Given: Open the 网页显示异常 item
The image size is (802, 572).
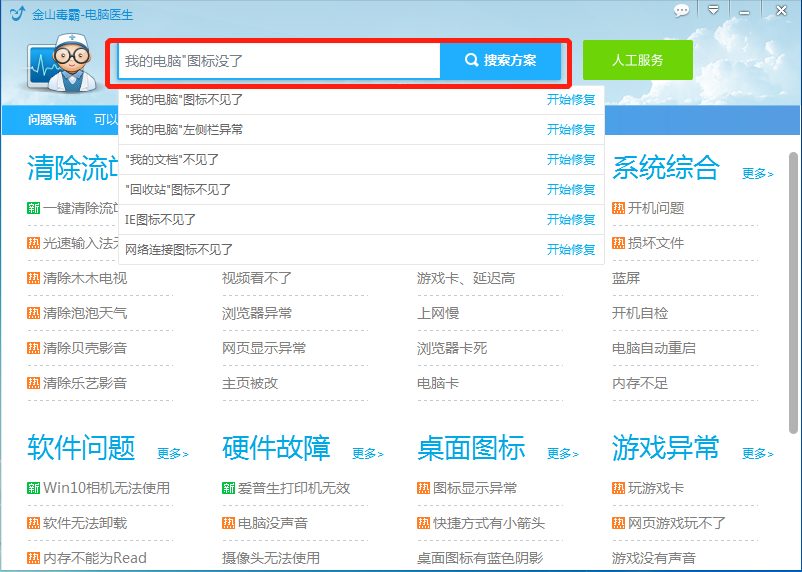Looking at the screenshot, I should click(264, 348).
